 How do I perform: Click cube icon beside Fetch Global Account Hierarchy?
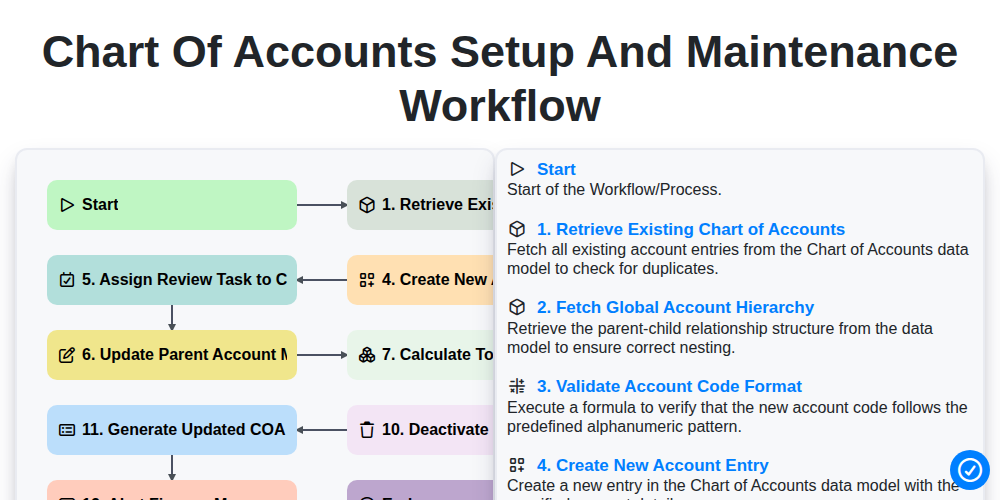517,307
